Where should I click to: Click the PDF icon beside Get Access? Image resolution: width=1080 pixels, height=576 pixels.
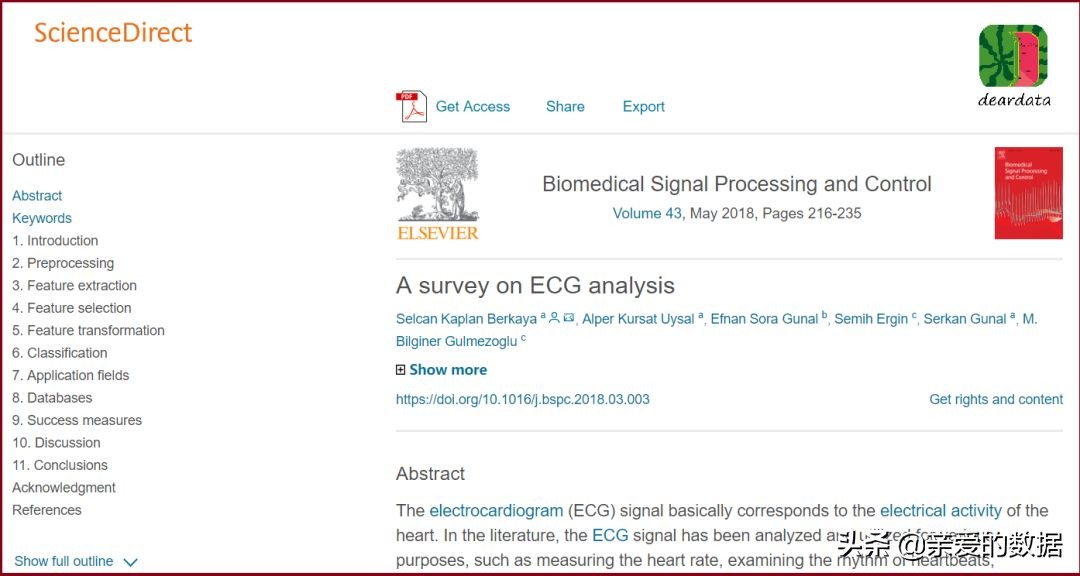click(411, 107)
